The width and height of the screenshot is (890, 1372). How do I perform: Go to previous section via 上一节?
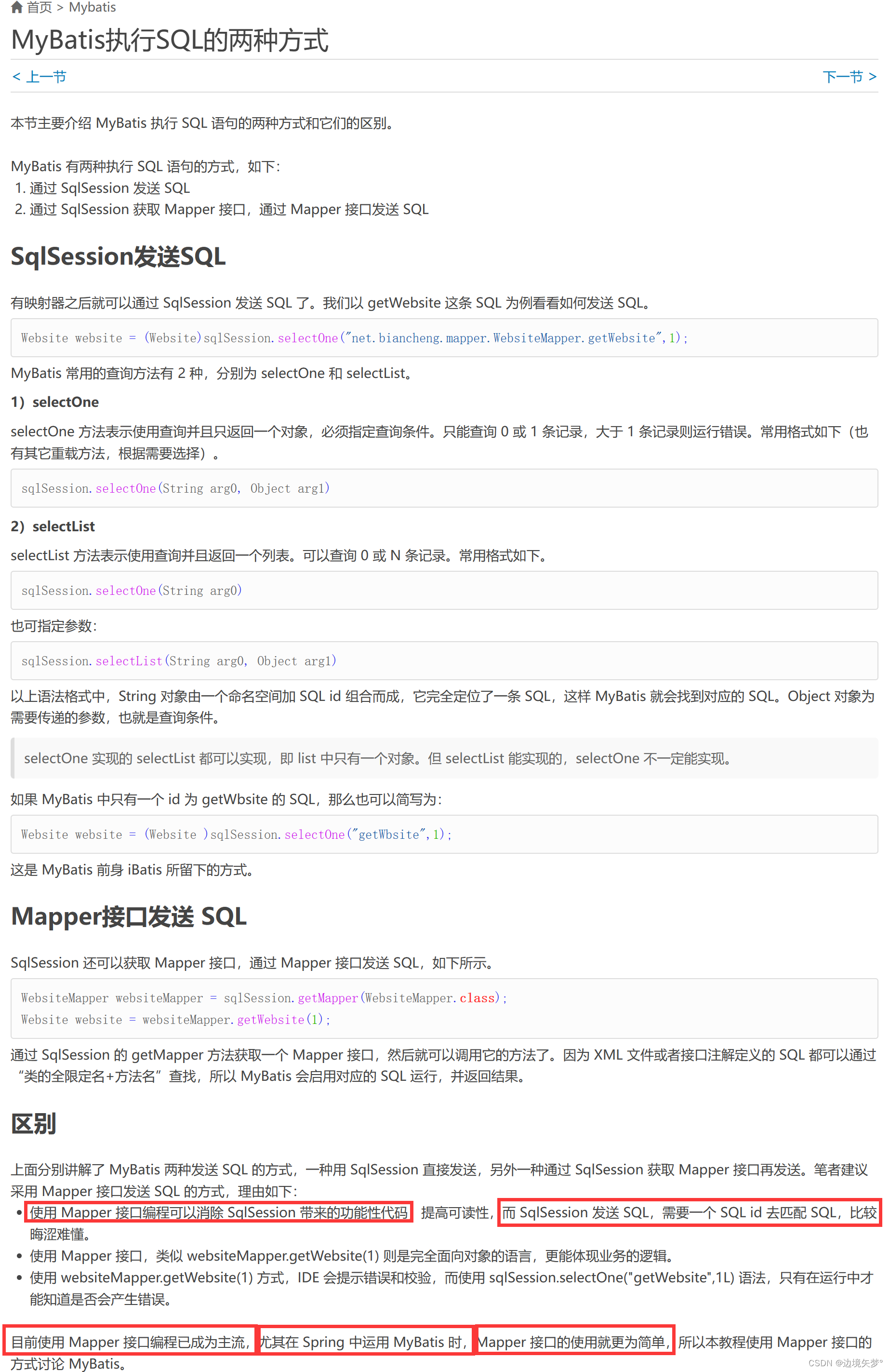(39, 76)
